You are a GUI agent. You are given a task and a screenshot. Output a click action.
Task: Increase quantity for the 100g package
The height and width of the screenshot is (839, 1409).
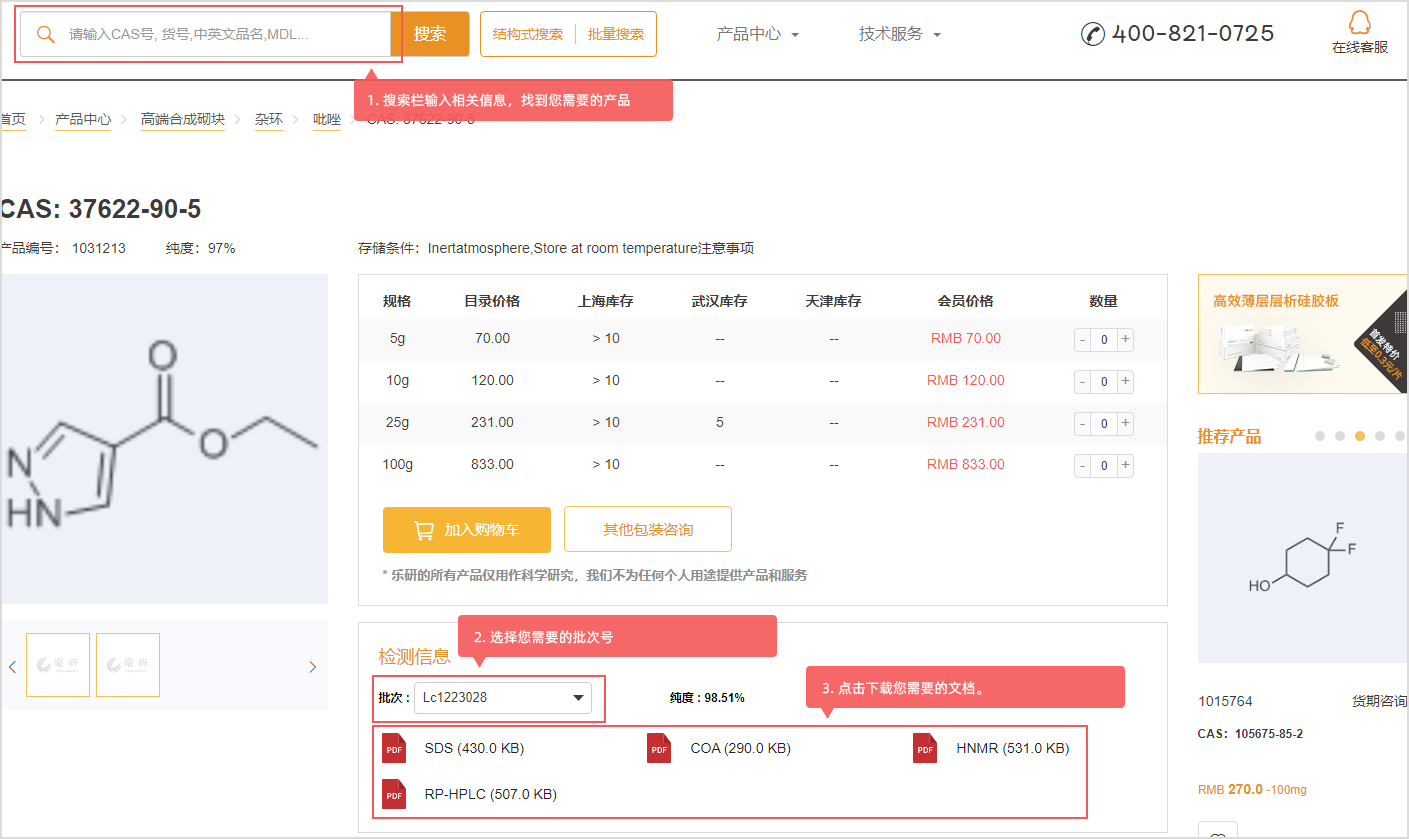tap(1125, 465)
